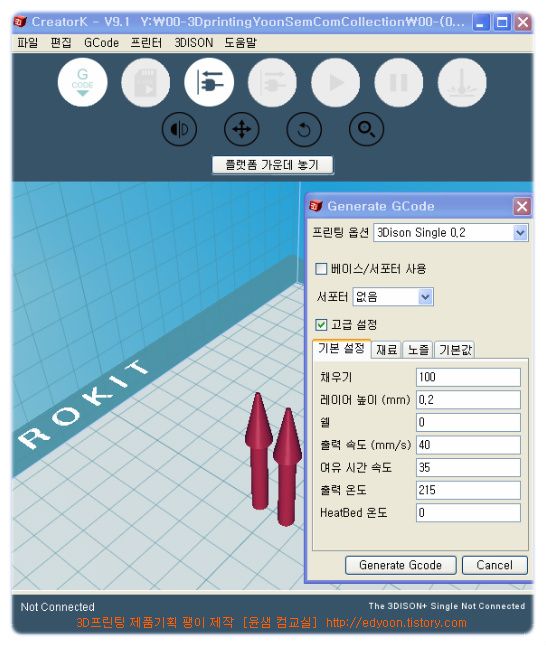Click the 여유 시간 속도 input field

pyautogui.click(x=468, y=468)
